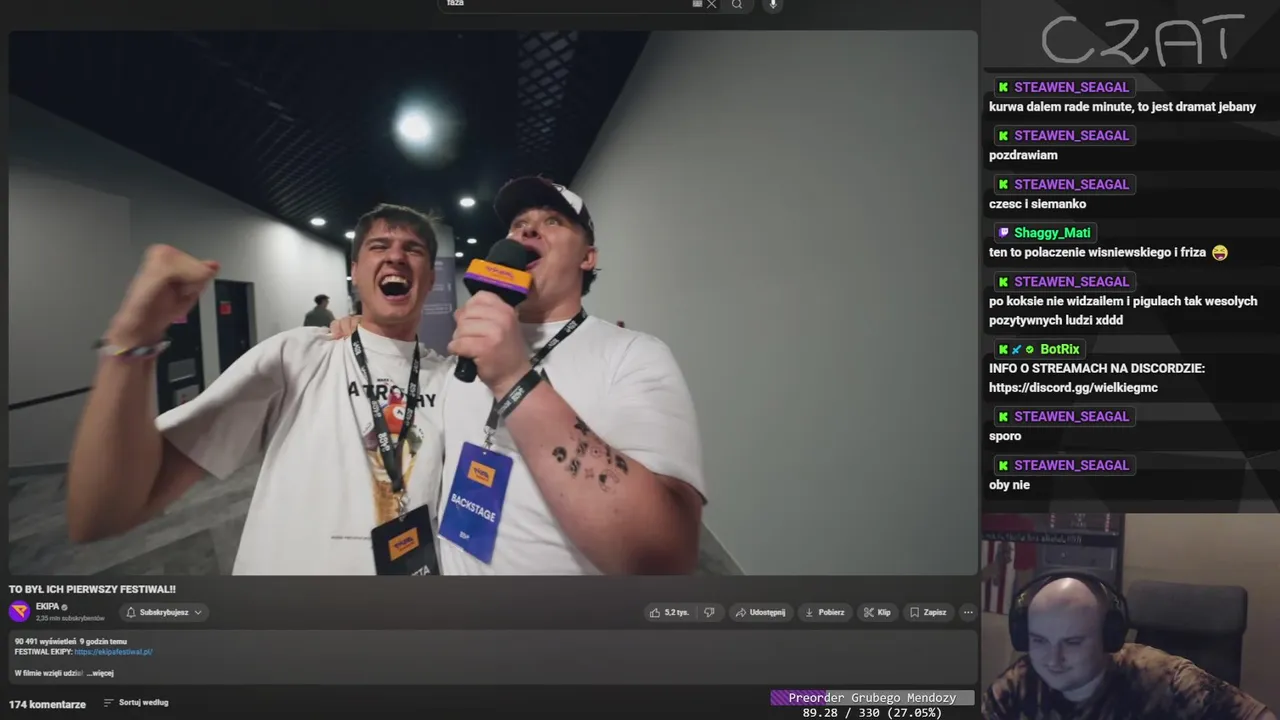This screenshot has width=1280, height=720.
Task: Click the video title 'TO BYŁ ICH PIERWSZY FESTIWAL!!'
Action: point(92,589)
